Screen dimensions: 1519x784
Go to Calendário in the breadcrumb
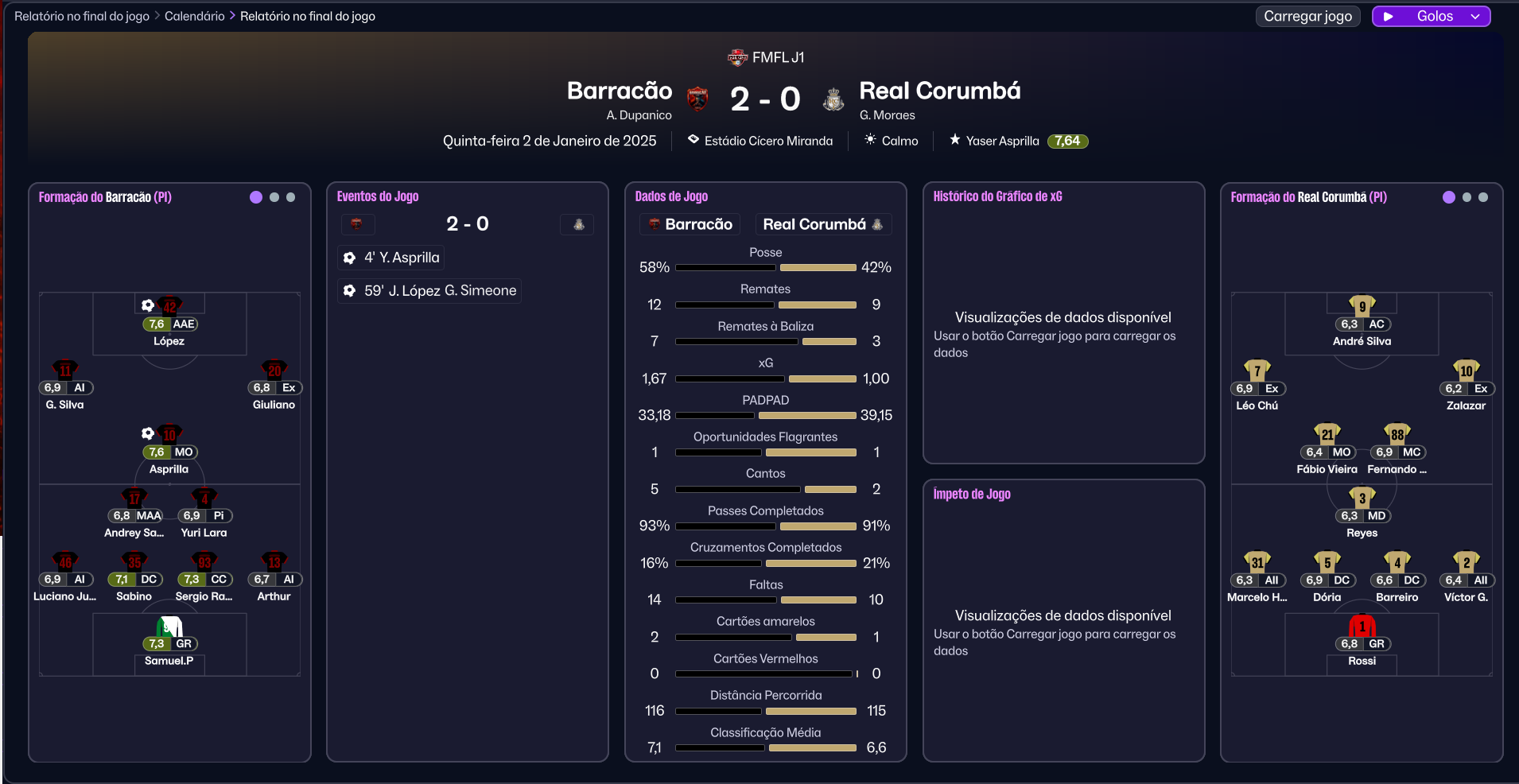point(194,16)
